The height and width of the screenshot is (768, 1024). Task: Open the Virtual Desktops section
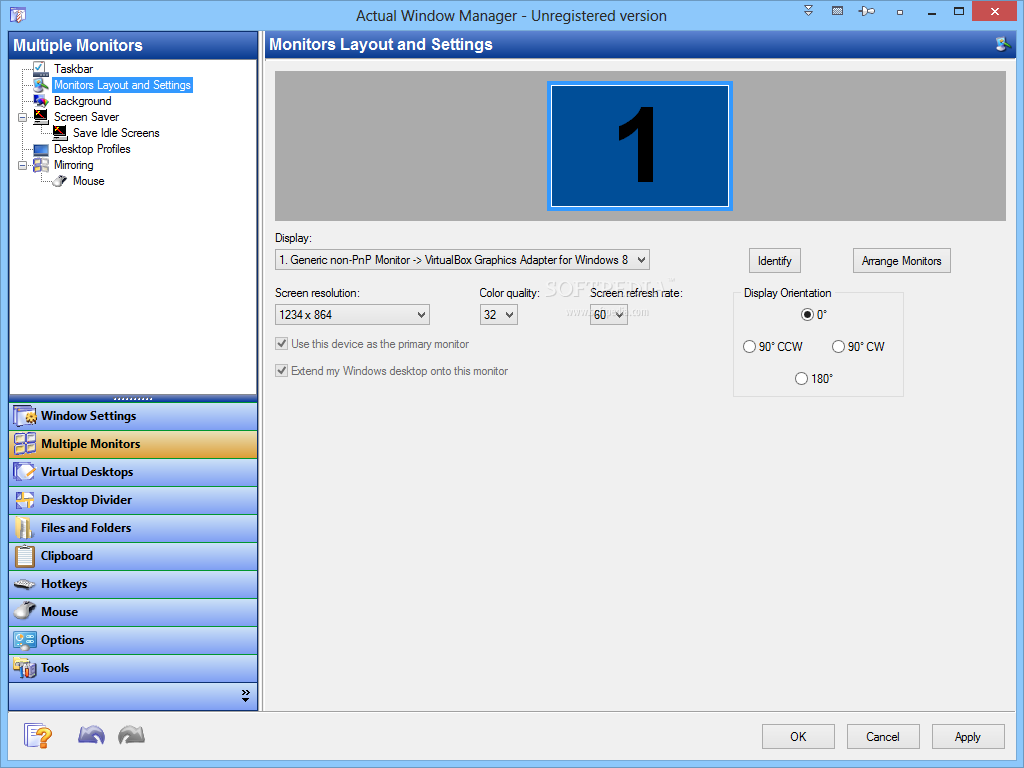point(133,472)
